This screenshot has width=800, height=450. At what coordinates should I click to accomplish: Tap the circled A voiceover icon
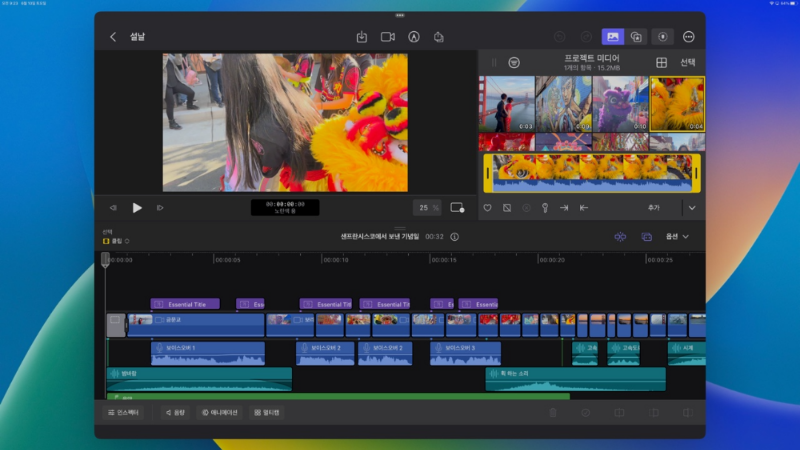(414, 37)
